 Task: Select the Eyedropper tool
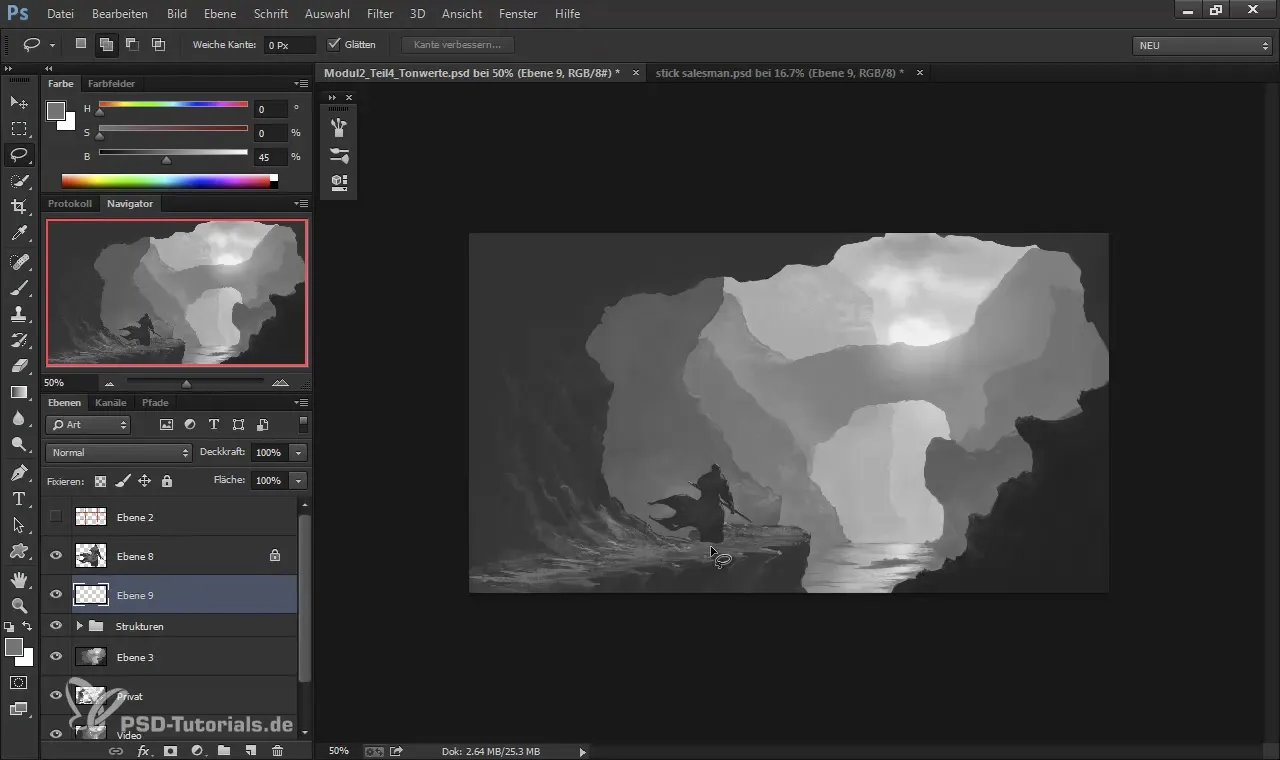pos(18,233)
